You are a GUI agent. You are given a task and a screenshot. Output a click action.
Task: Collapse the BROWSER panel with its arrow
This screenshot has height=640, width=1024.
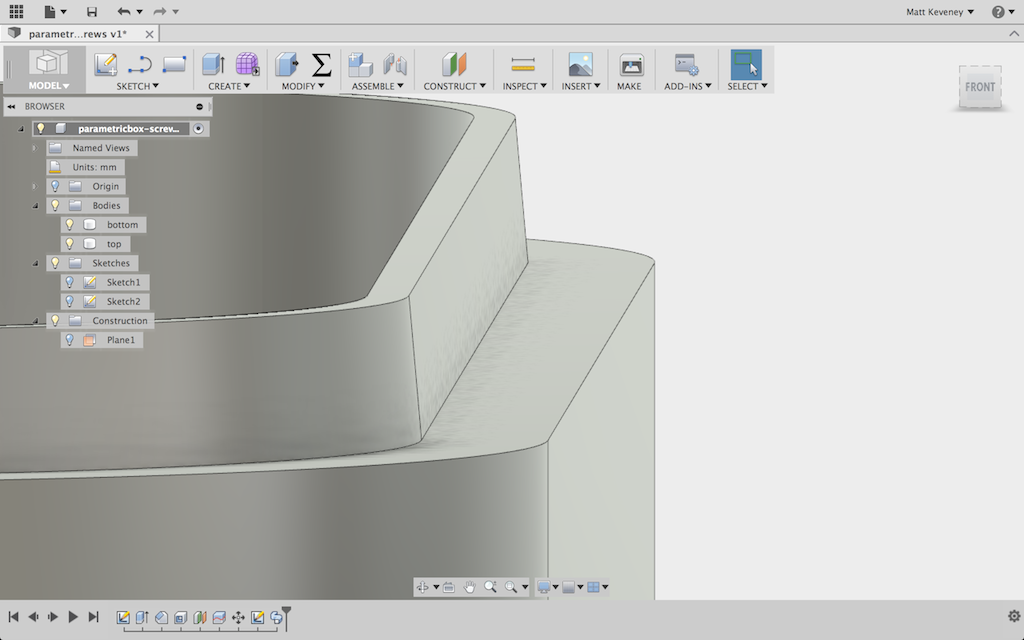11,106
